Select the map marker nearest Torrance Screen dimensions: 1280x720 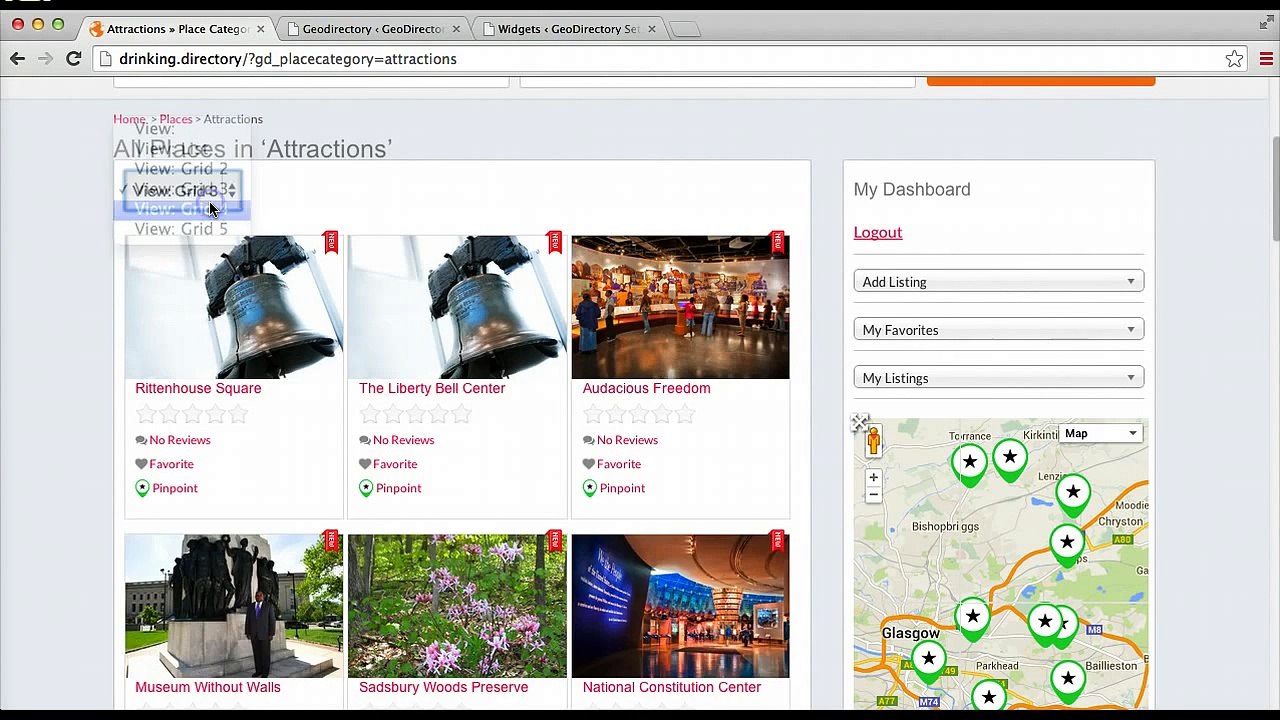point(969,465)
